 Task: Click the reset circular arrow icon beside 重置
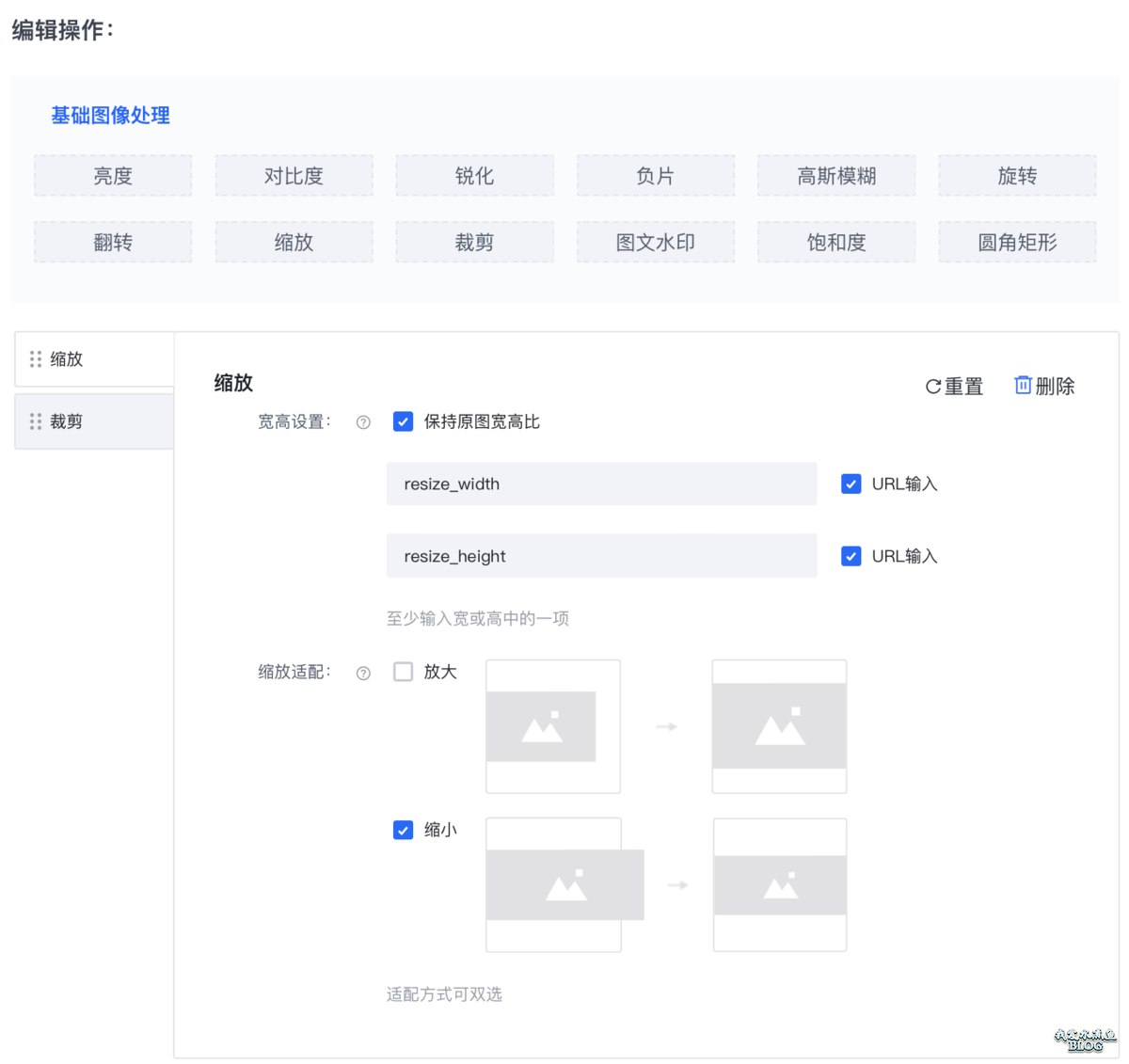(x=931, y=385)
